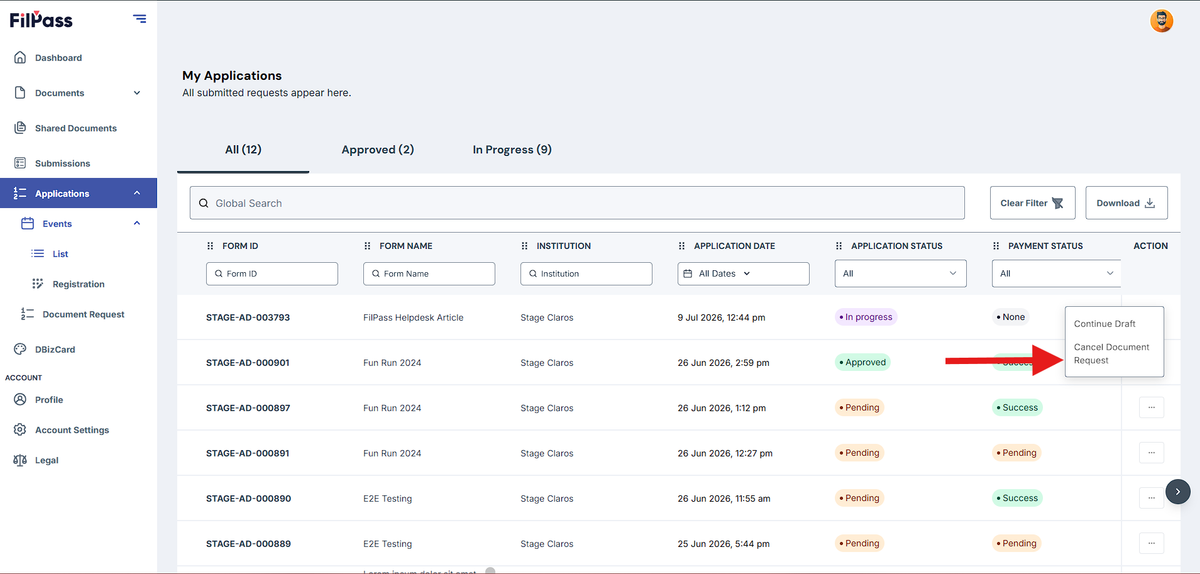Viewport: 1200px width, 574px height.
Task: Open the Application Status filter dropdown
Action: tap(901, 273)
